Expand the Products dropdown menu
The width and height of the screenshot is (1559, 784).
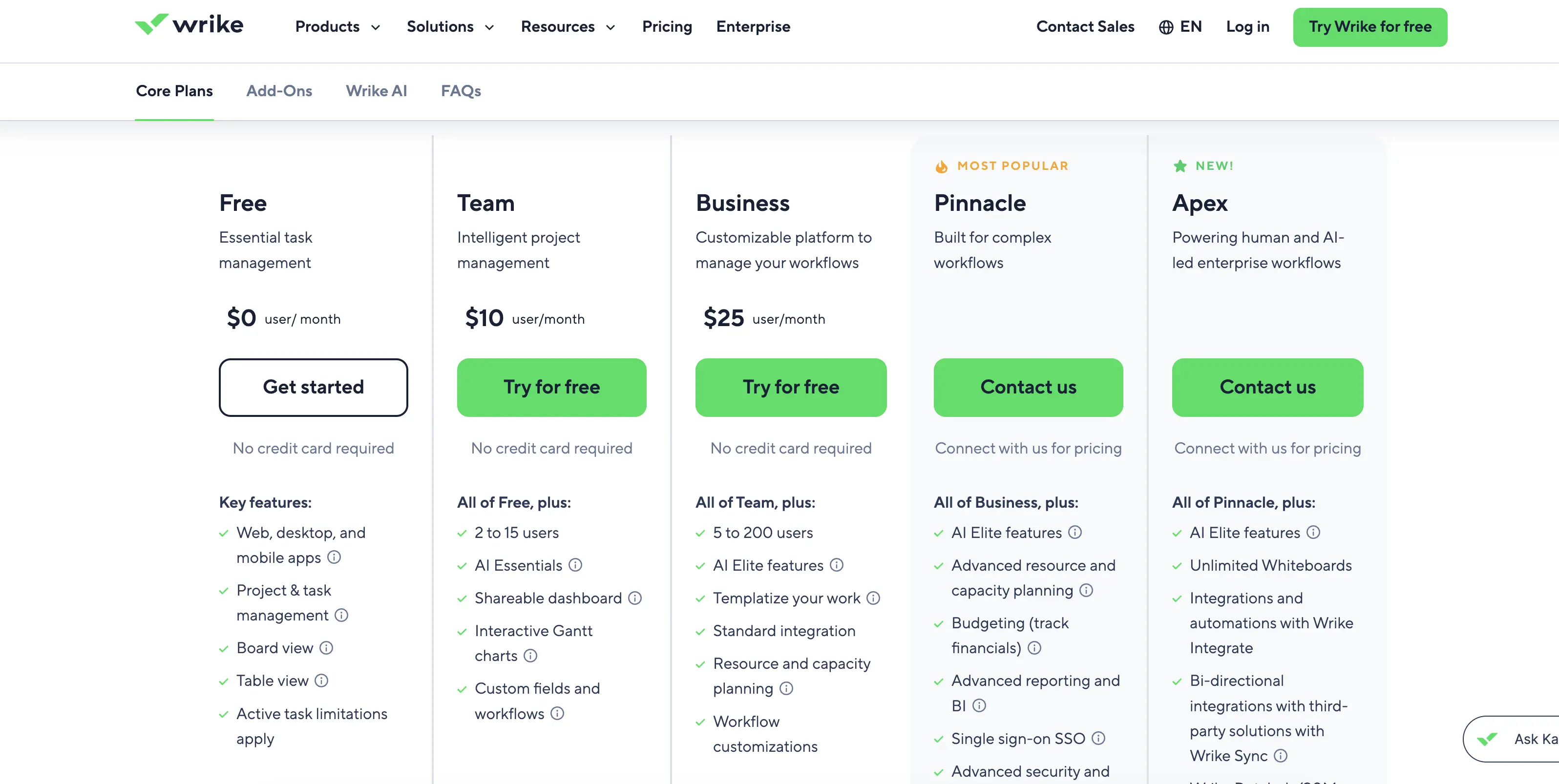point(337,27)
